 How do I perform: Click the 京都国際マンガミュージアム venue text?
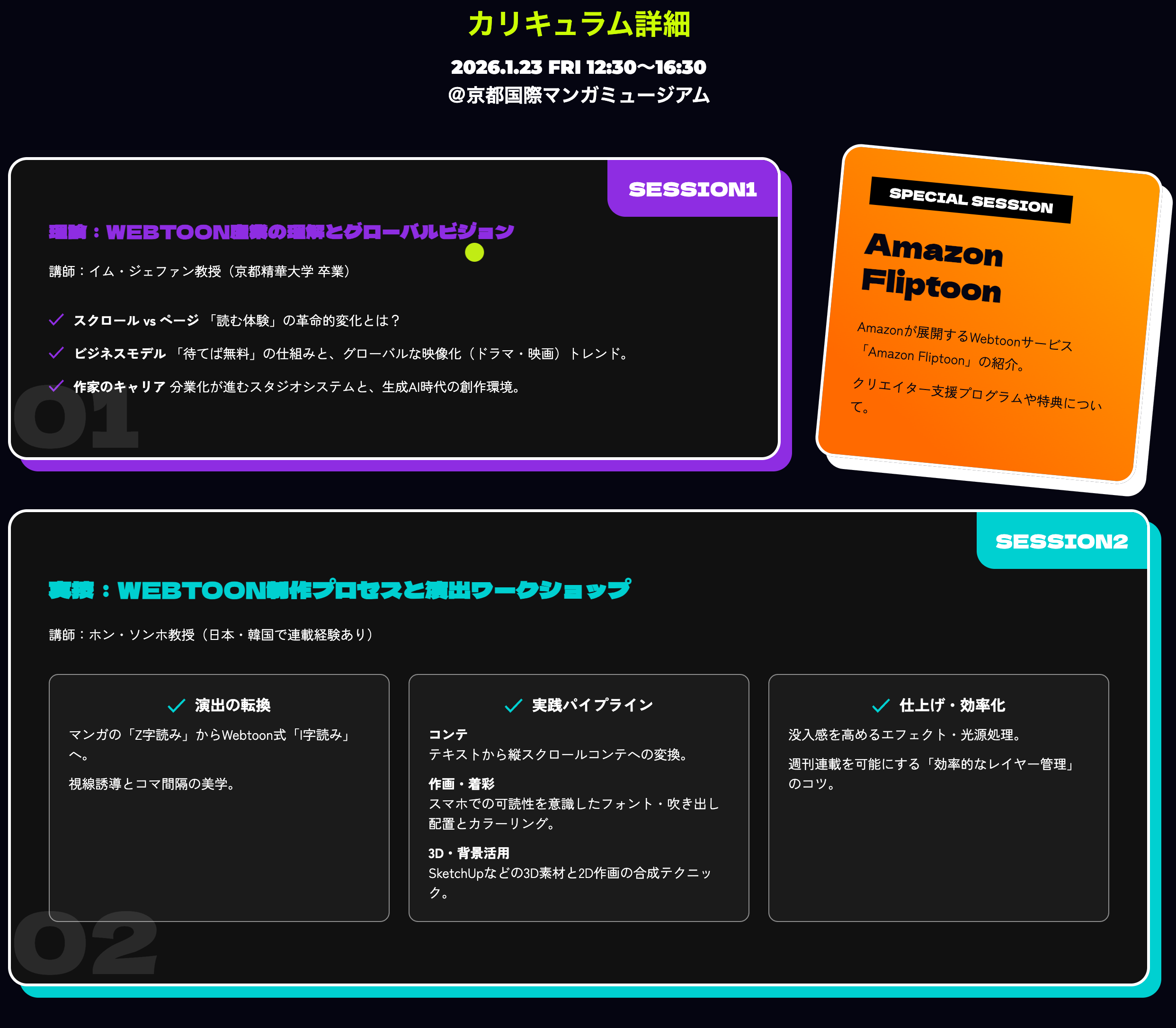[579, 95]
